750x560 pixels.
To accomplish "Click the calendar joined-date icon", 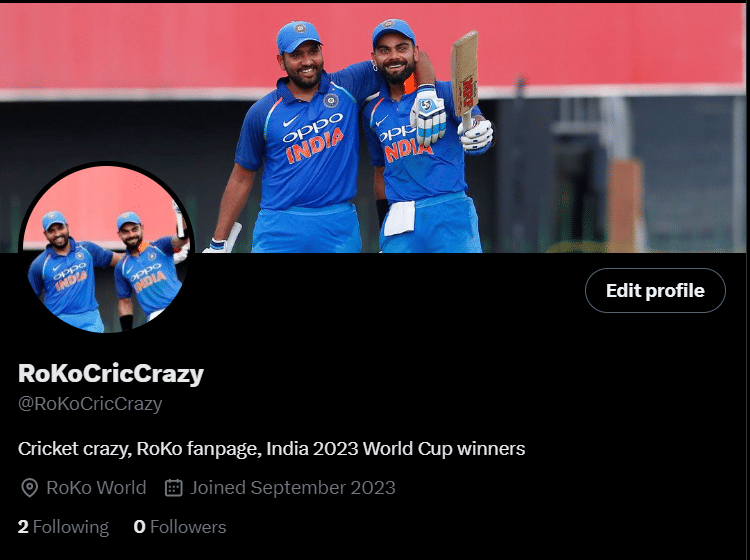I will point(174,488).
